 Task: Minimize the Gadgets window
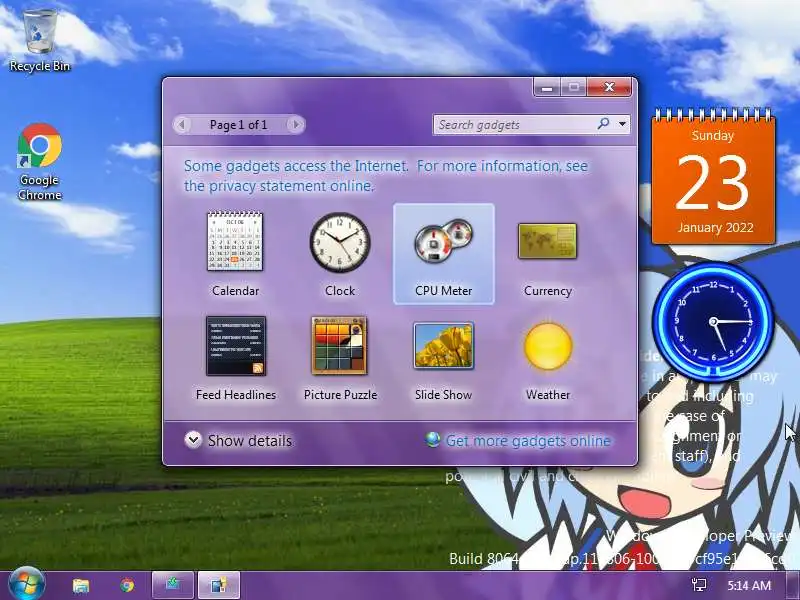click(547, 87)
